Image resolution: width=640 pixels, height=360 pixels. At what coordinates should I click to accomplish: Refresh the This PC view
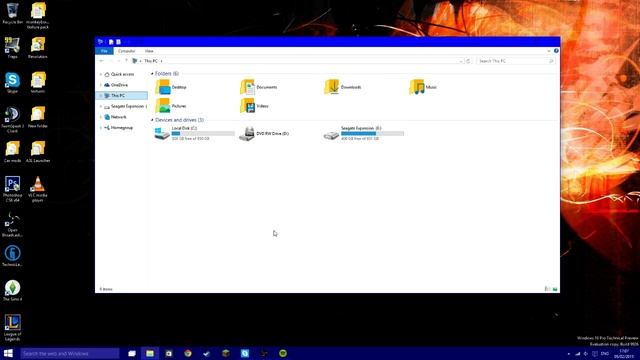point(468,61)
